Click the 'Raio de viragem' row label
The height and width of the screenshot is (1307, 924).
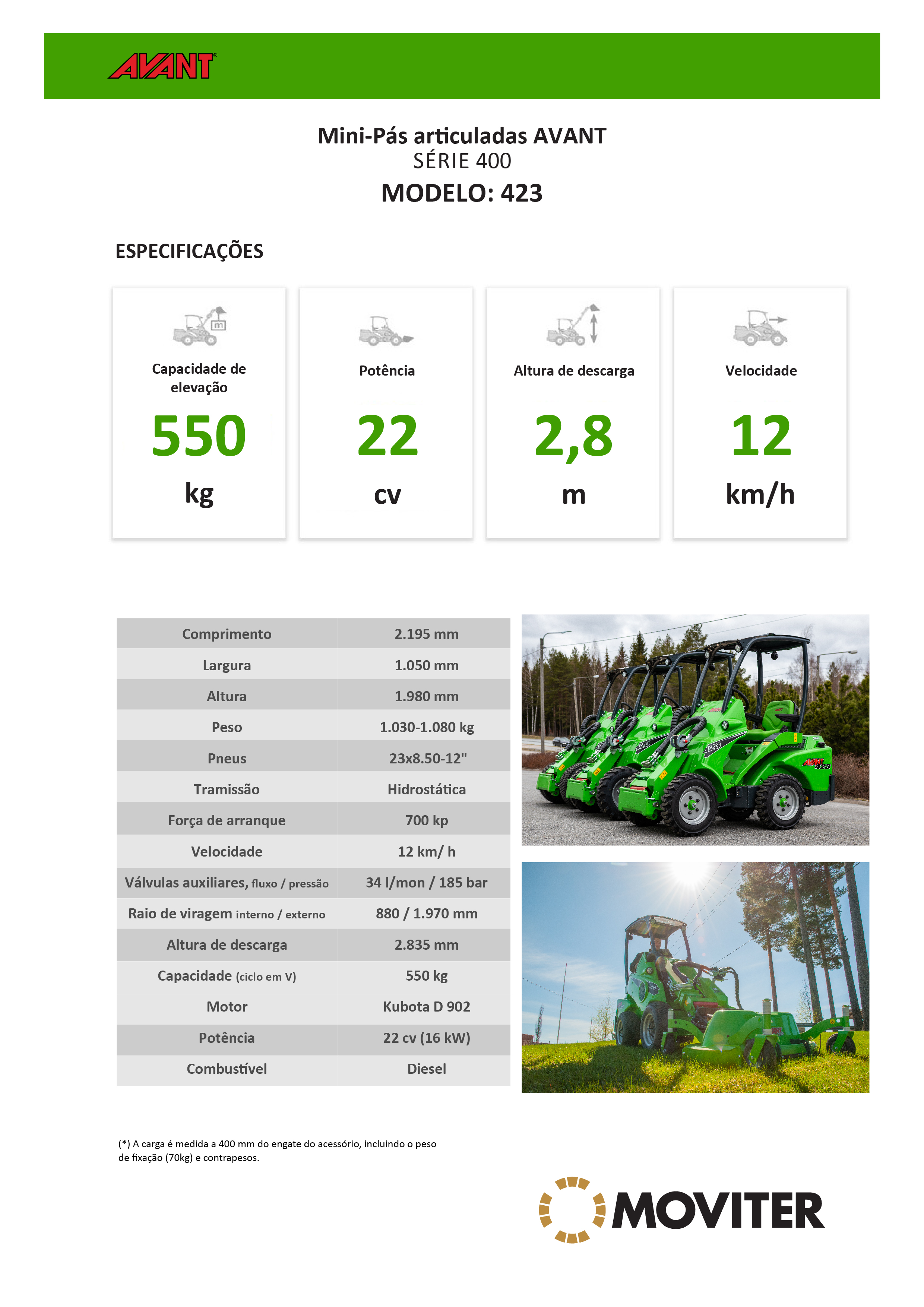tap(227, 914)
